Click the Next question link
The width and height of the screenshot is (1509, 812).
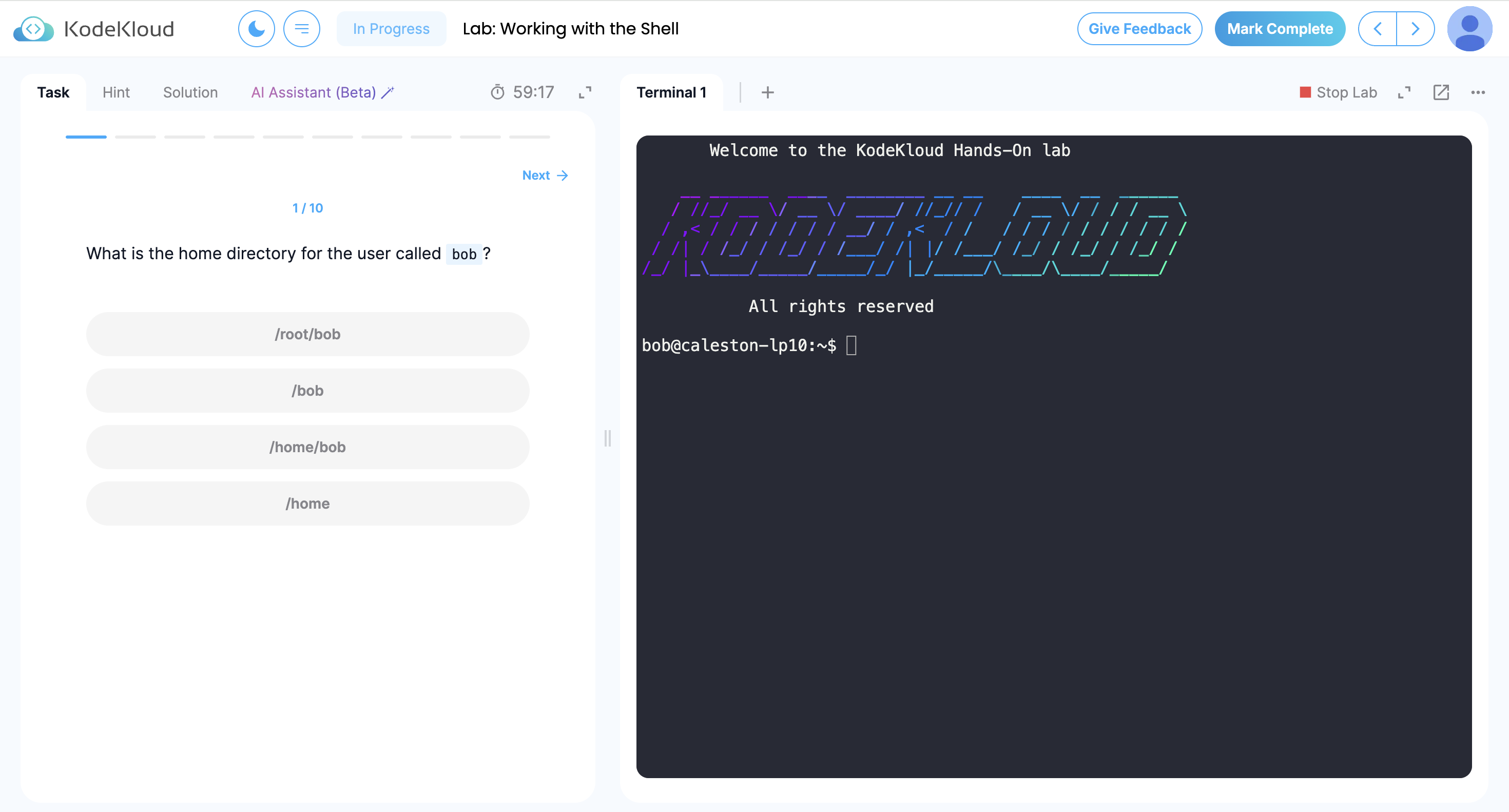[x=545, y=175]
